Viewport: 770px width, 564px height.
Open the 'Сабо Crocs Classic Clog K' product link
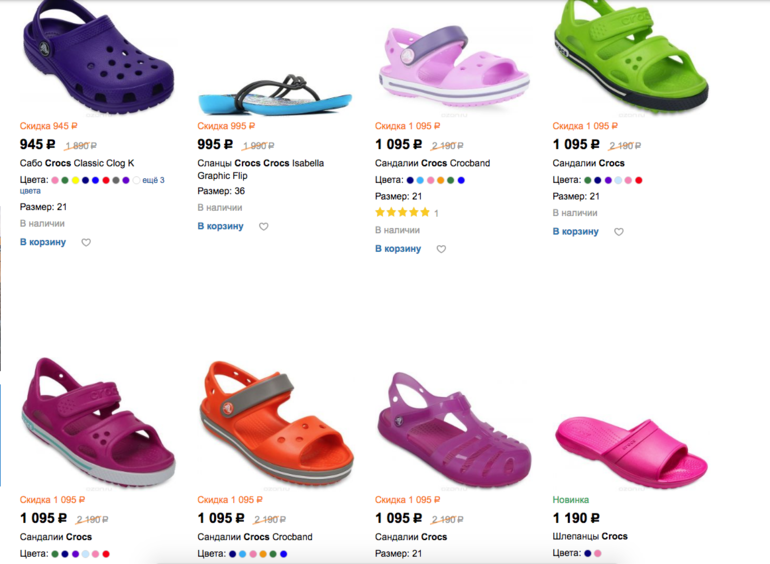point(77,163)
